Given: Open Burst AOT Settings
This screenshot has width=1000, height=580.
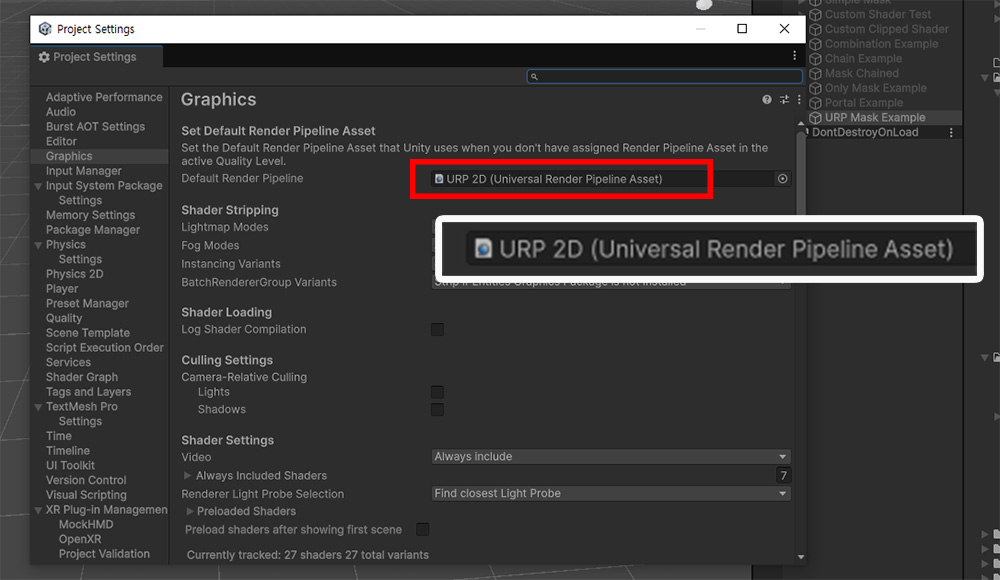Looking at the screenshot, I should pyautogui.click(x=95, y=126).
